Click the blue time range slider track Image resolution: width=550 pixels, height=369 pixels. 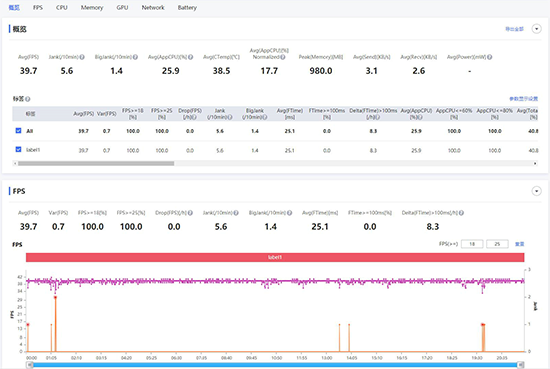coord(275,365)
